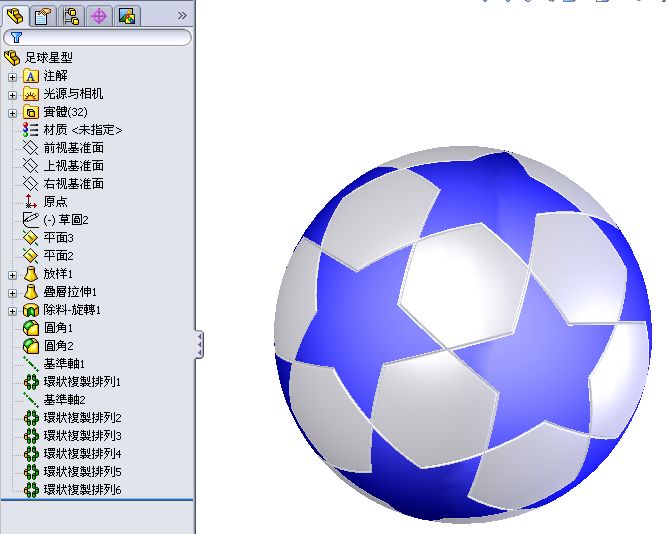The image size is (667, 534).
Task: Click the 基準軸1 label
Action: point(64,363)
